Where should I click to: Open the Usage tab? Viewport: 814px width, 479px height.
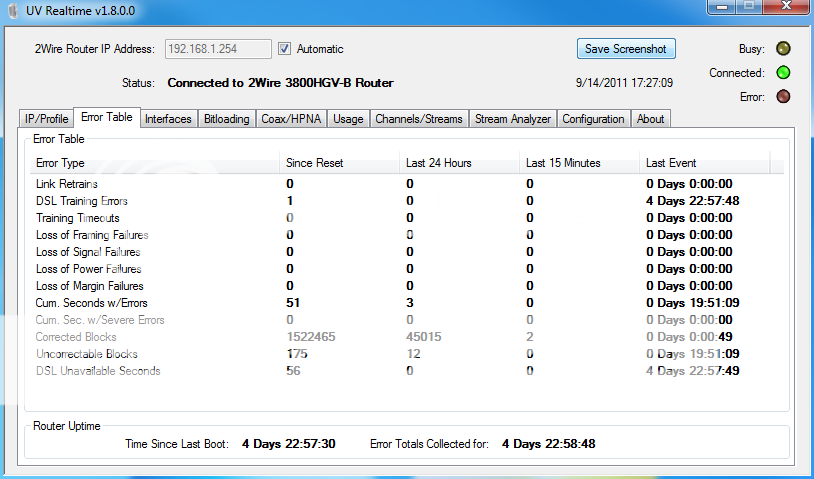[x=348, y=119]
